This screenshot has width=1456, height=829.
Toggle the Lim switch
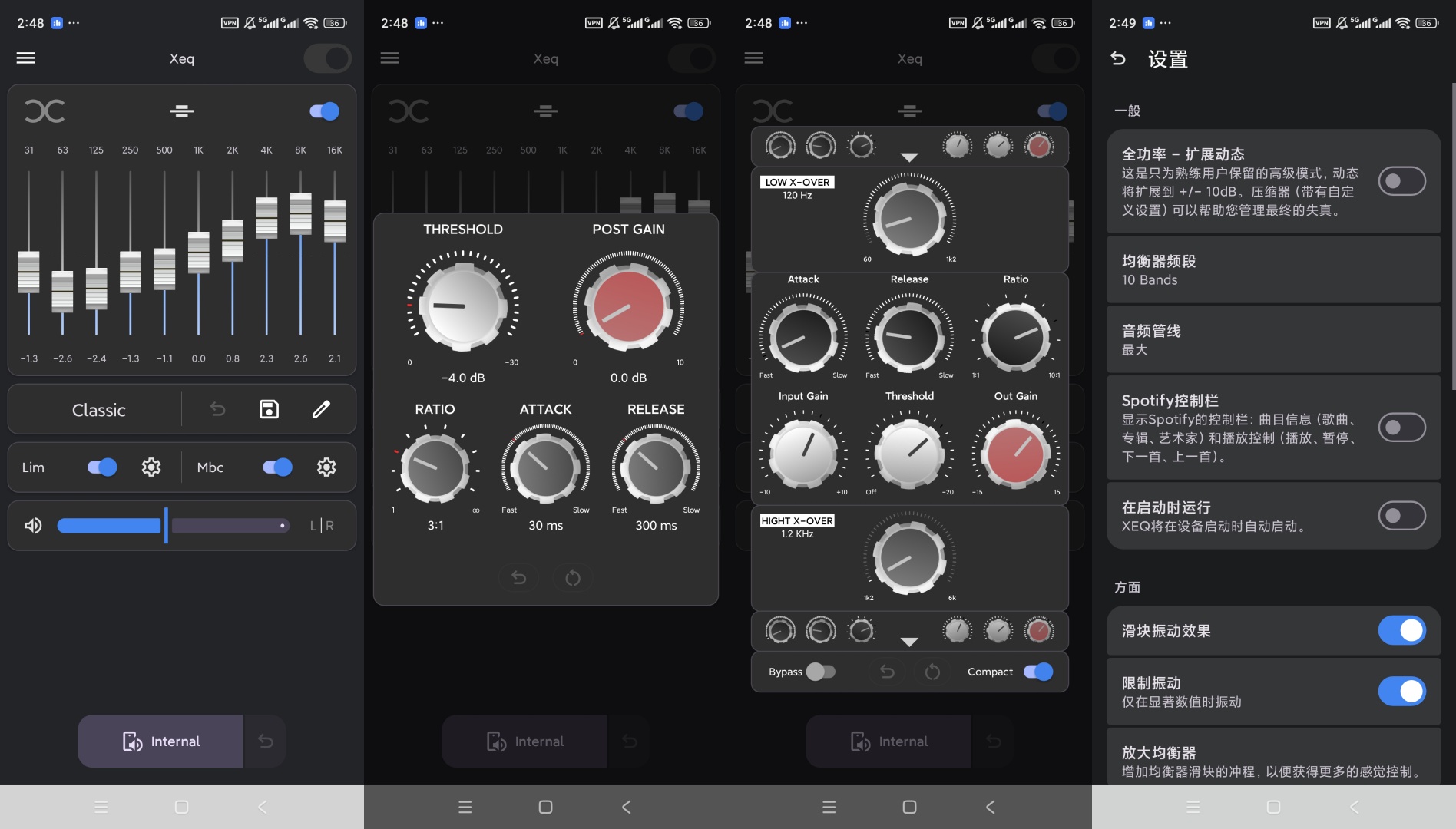click(x=102, y=467)
